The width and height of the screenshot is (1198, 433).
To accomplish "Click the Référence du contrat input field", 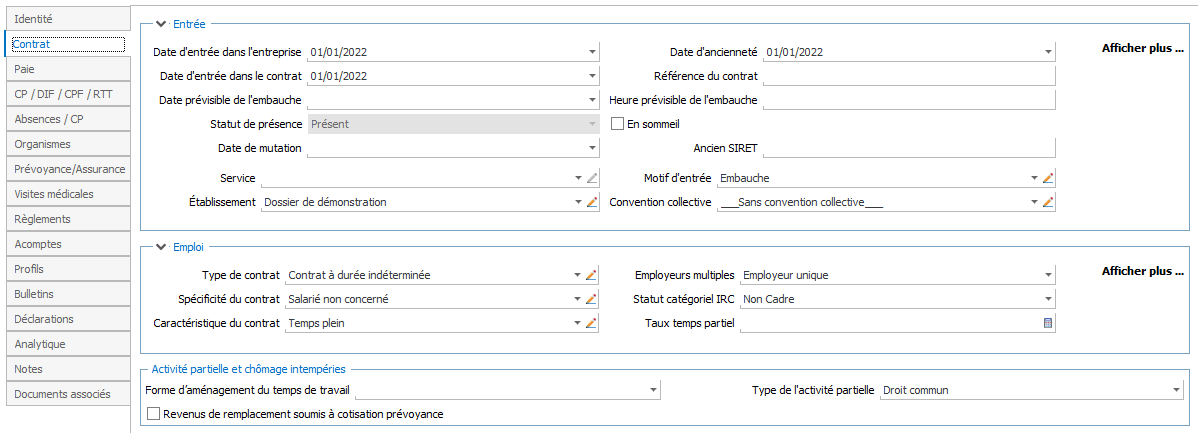I will pos(908,76).
